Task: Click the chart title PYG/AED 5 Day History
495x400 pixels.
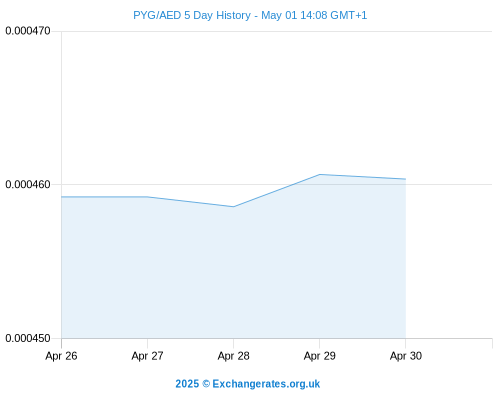Action: point(192,15)
